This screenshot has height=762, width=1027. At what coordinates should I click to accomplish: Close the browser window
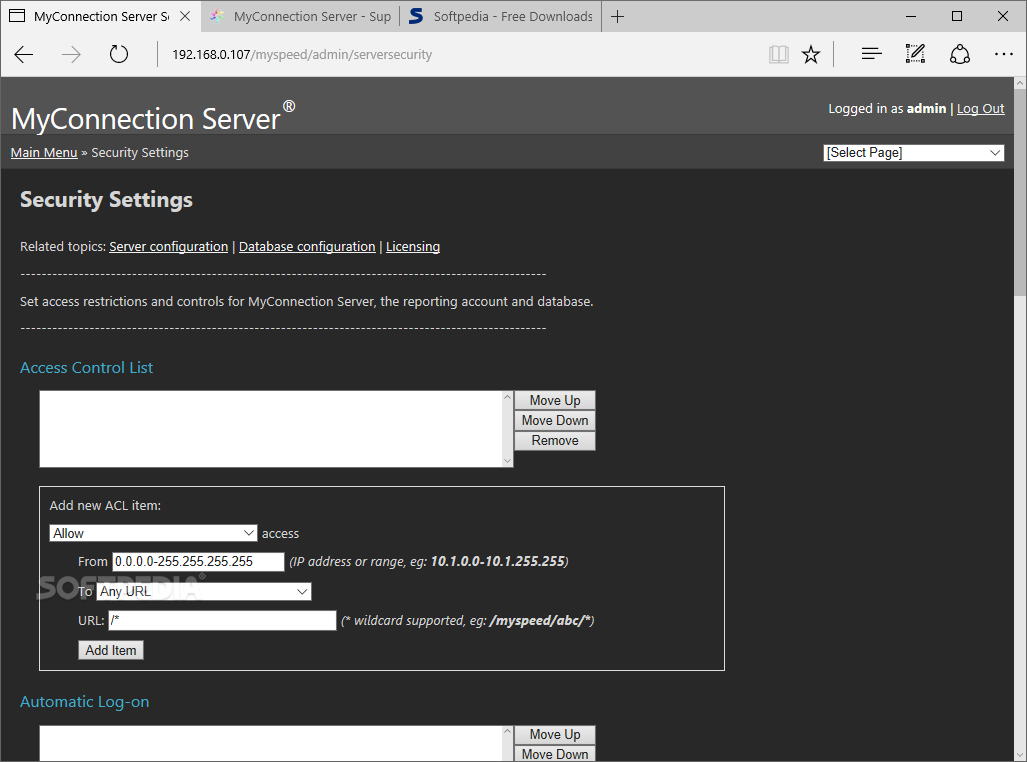[x=1003, y=16]
